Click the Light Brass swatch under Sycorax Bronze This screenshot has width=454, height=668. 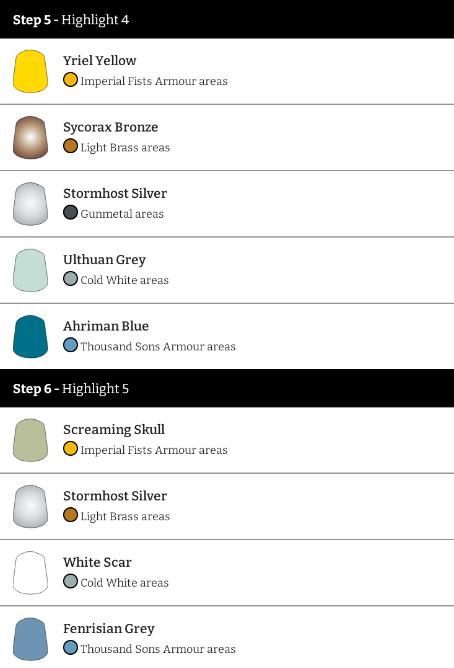tap(70, 146)
